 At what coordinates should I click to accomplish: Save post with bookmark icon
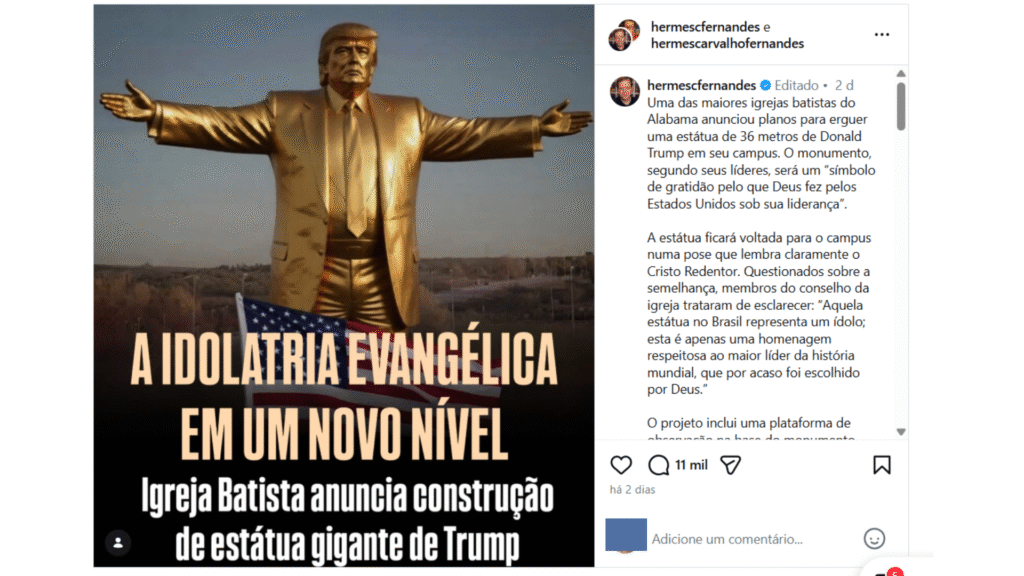point(882,465)
